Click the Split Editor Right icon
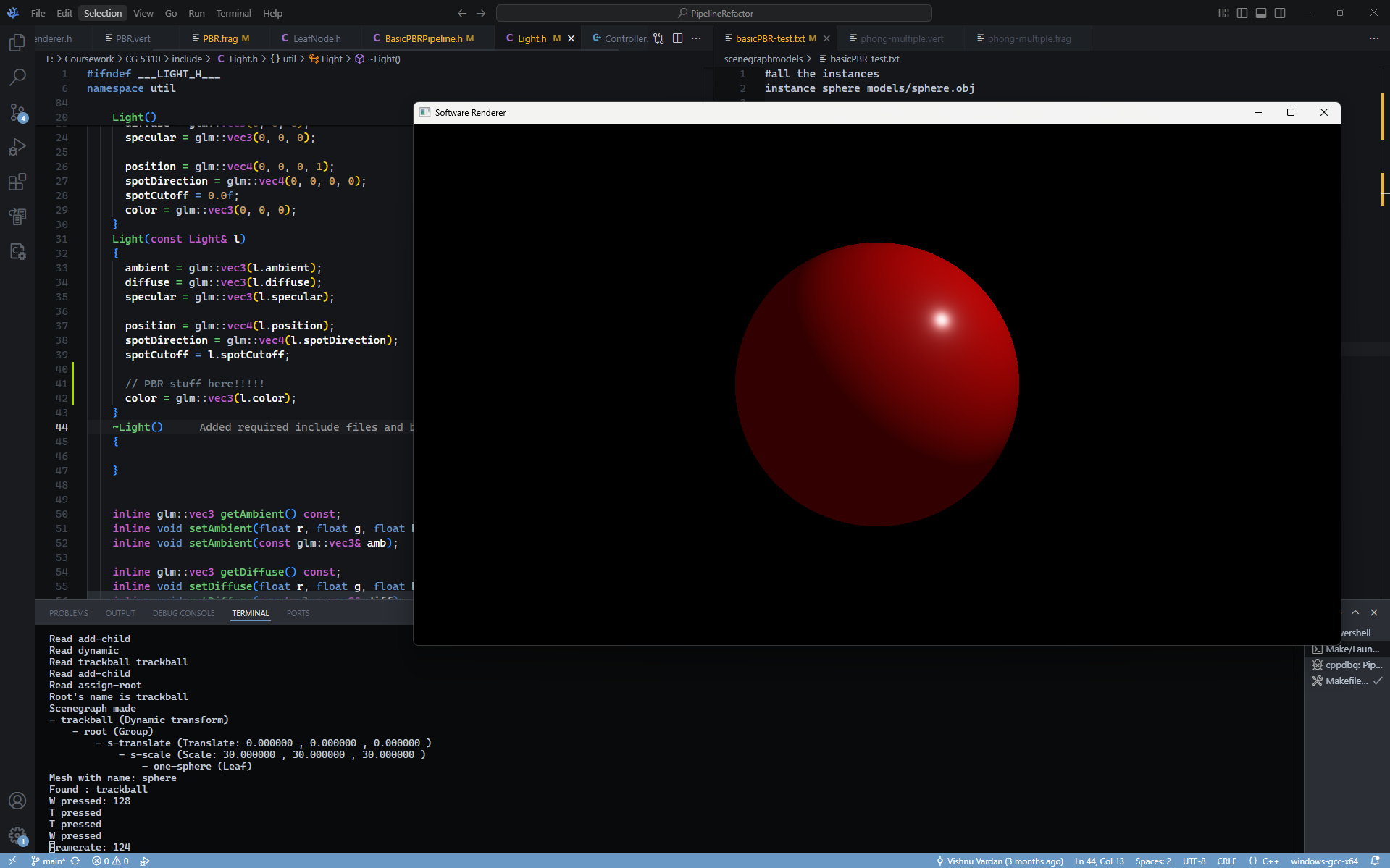This screenshot has width=1390, height=868. coord(677,38)
